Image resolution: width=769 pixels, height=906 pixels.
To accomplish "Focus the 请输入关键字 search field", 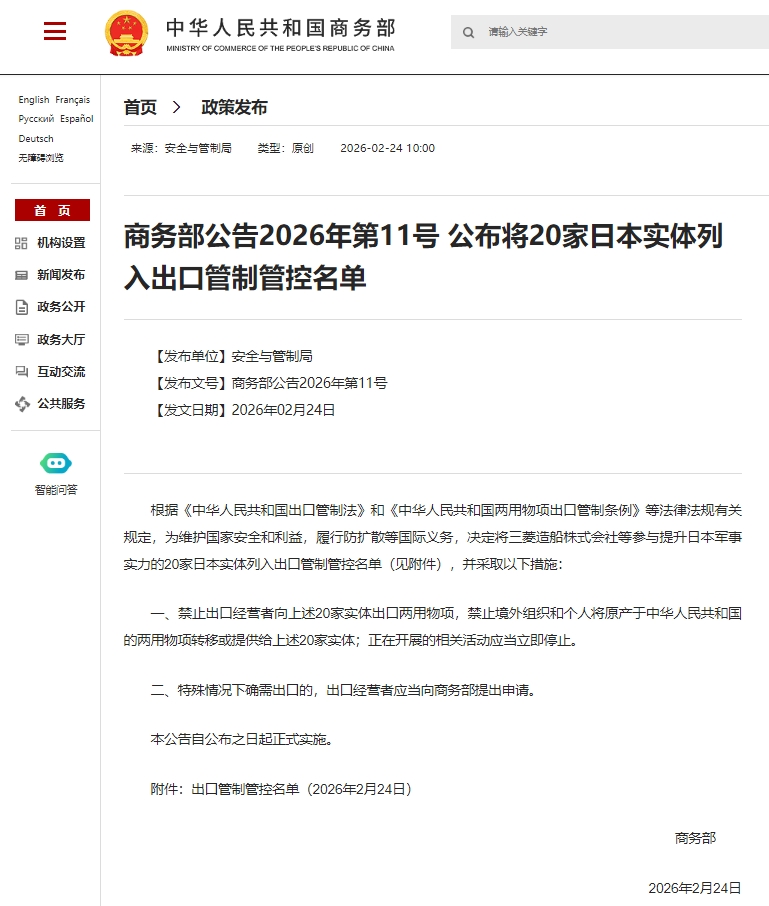I will [610, 32].
